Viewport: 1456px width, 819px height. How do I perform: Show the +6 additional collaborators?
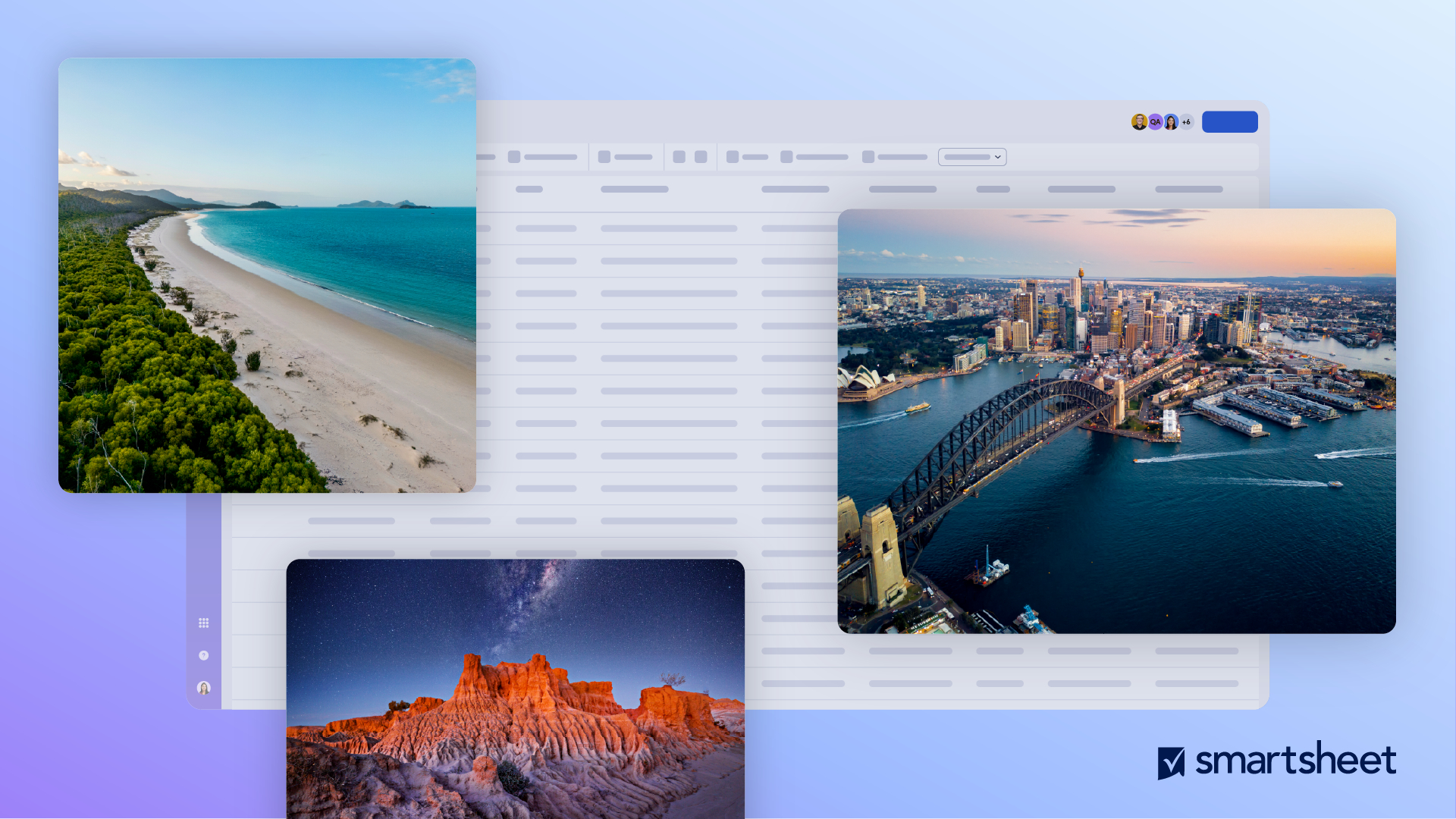(x=1187, y=122)
